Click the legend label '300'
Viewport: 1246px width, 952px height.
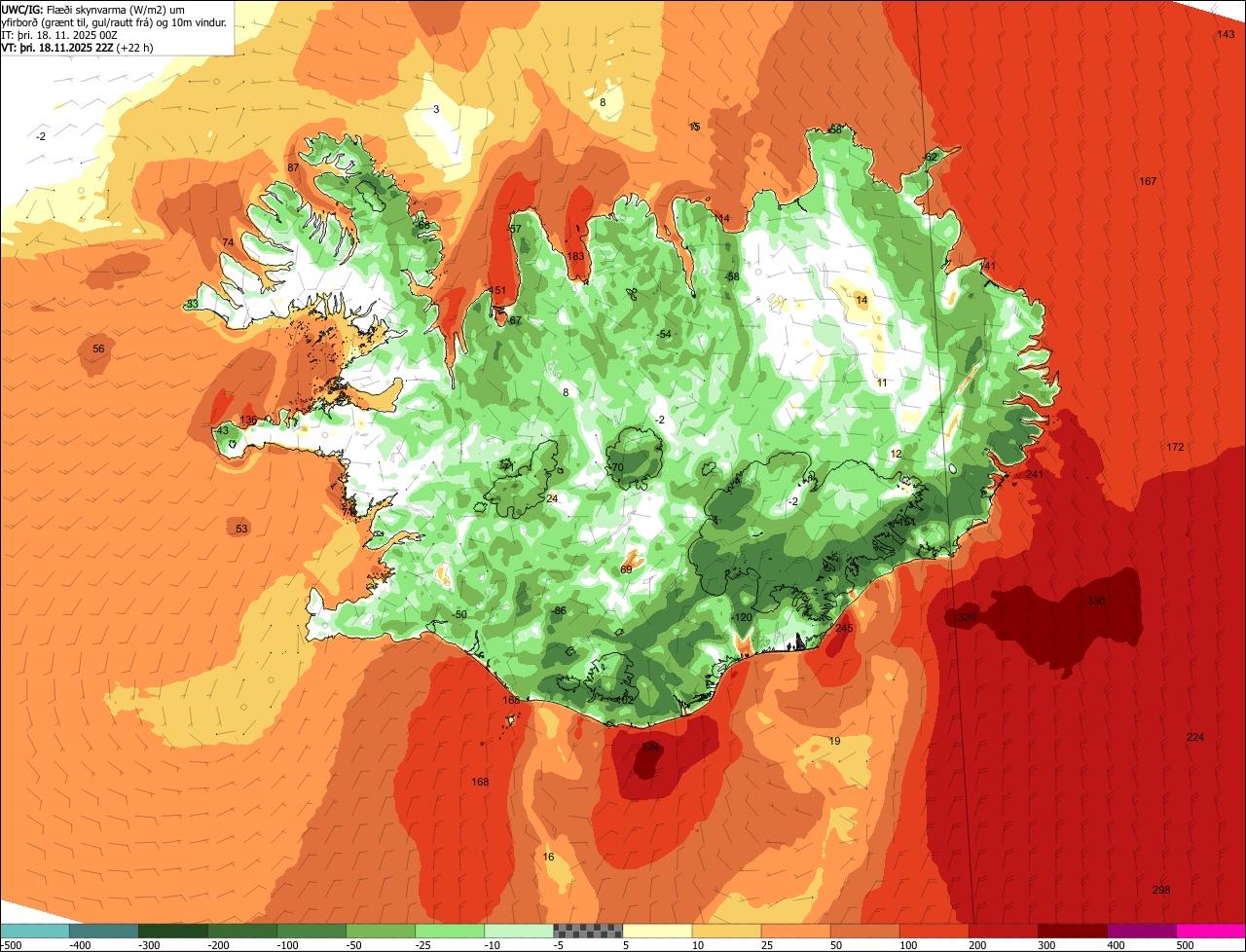coord(1046,945)
